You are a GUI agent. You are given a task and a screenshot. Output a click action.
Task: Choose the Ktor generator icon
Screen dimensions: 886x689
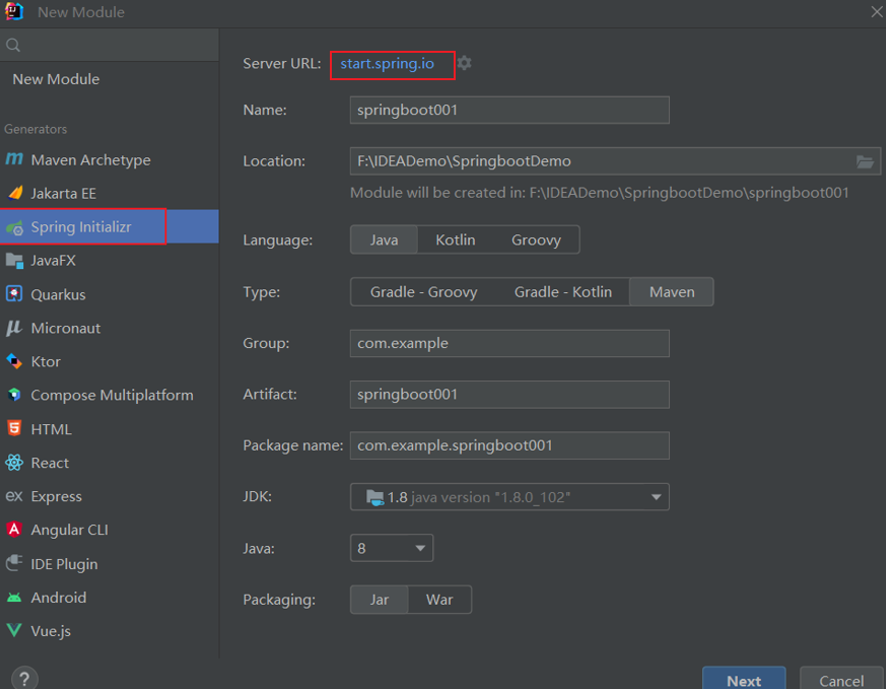(x=14, y=361)
